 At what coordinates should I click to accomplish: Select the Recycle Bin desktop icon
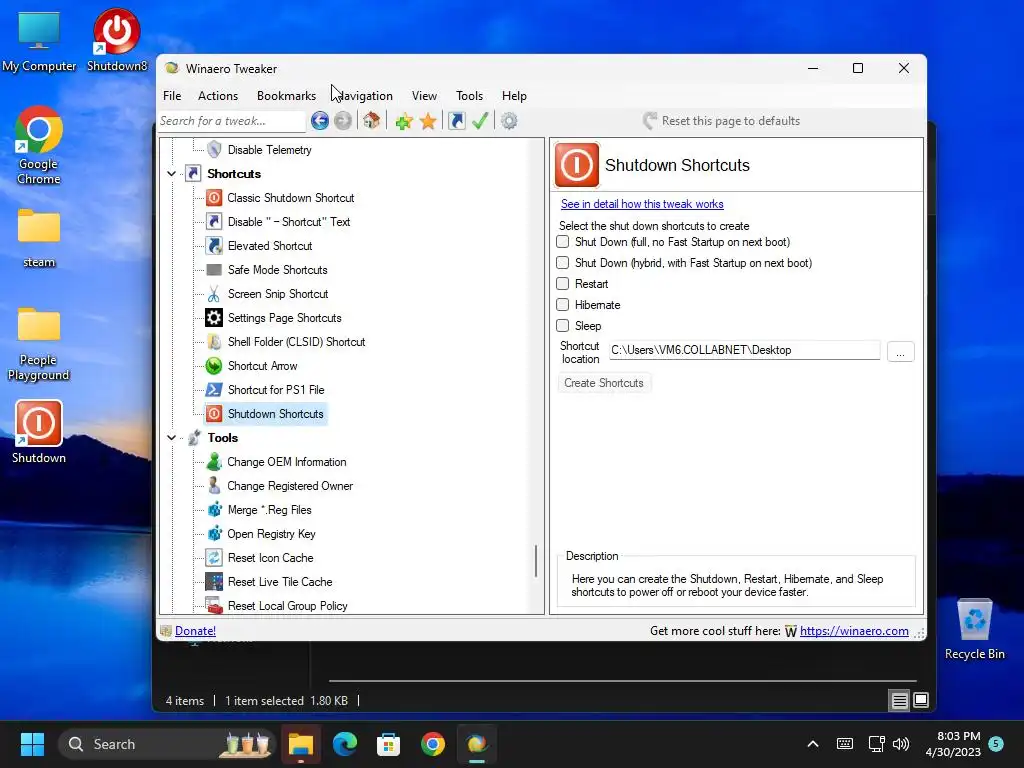[x=974, y=628]
